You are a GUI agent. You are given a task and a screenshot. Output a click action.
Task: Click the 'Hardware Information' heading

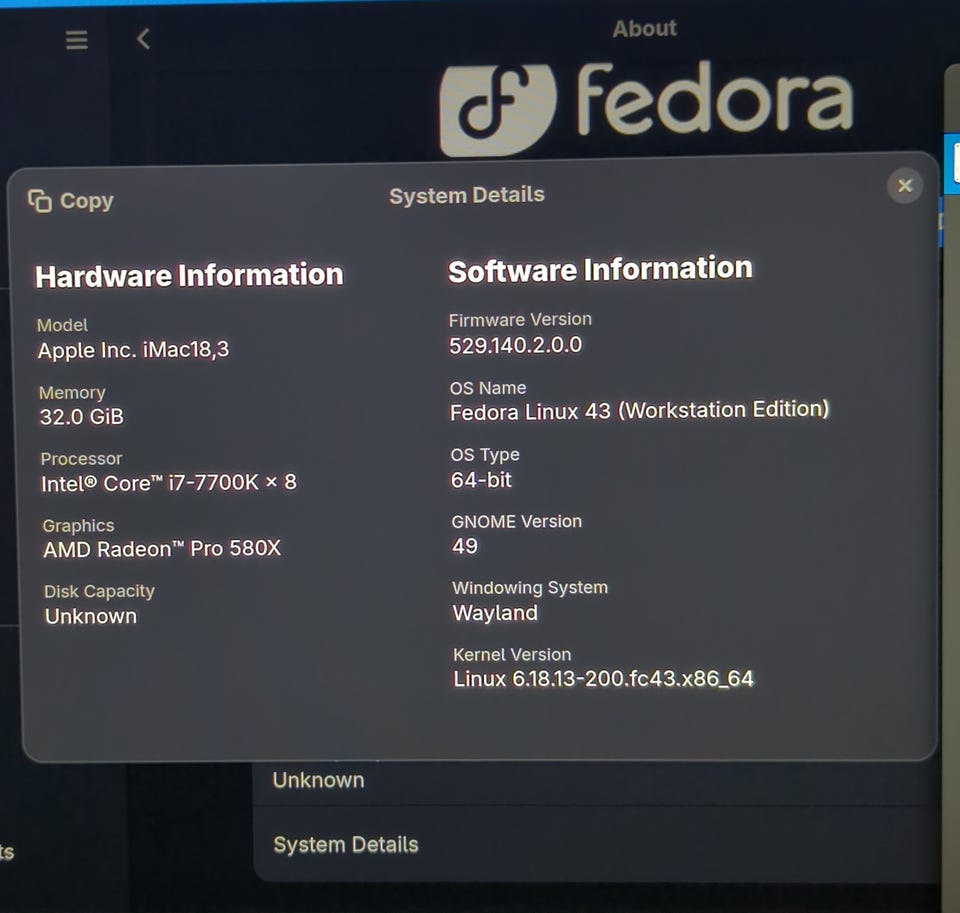[x=189, y=275]
